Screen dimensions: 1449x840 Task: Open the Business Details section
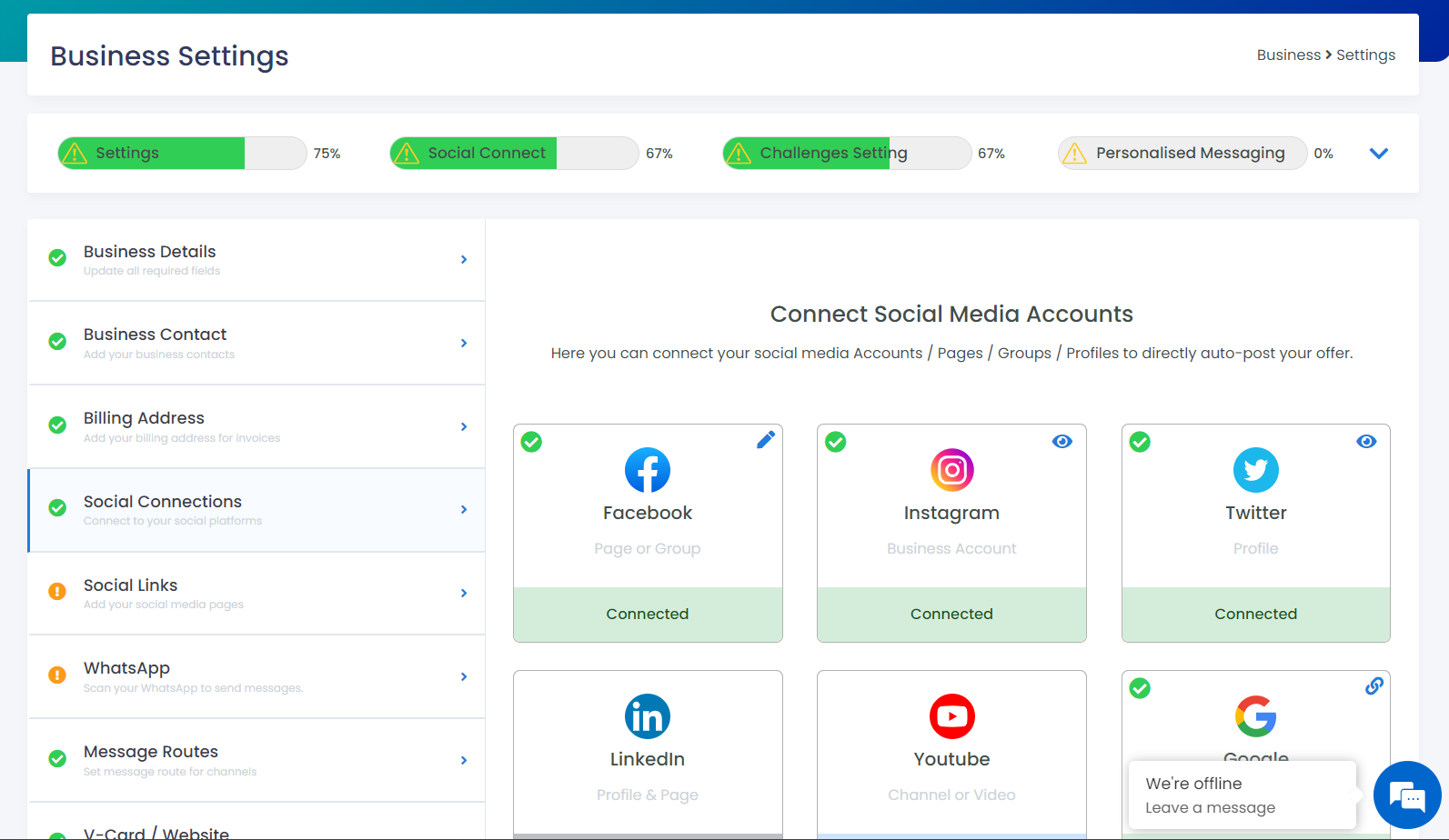pyautogui.click(x=257, y=260)
